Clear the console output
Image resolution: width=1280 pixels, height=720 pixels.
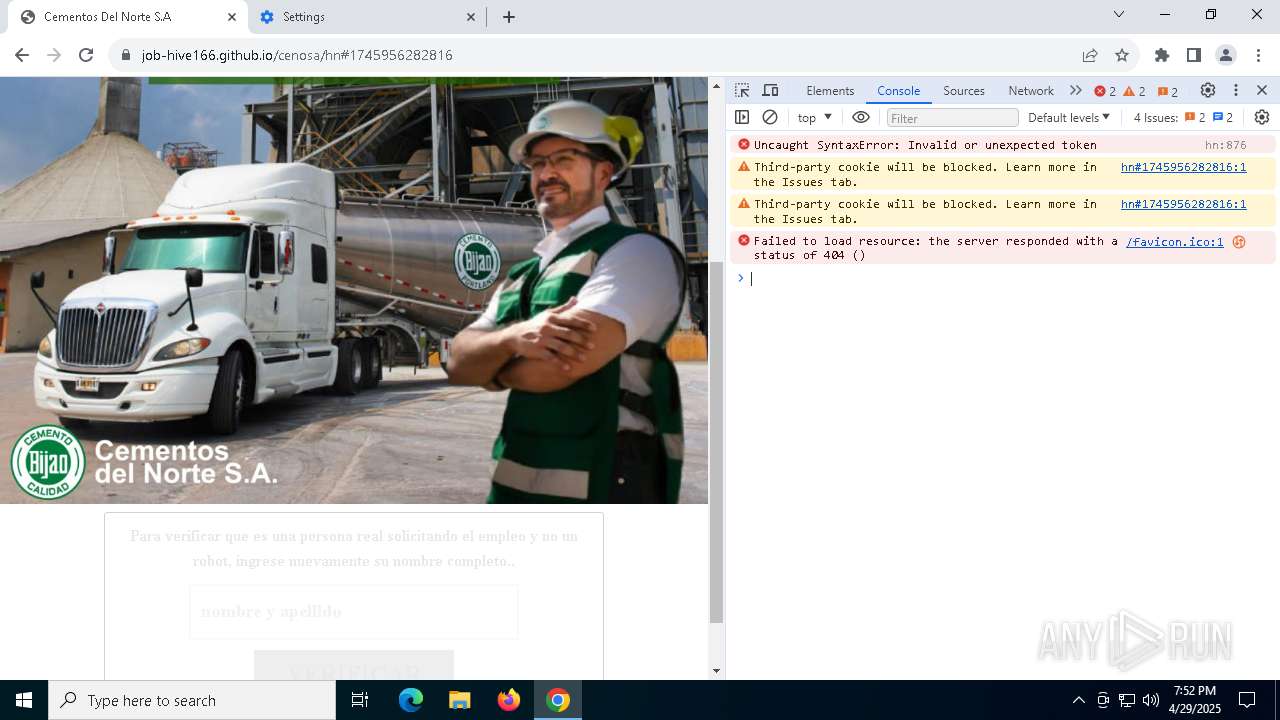tap(770, 117)
